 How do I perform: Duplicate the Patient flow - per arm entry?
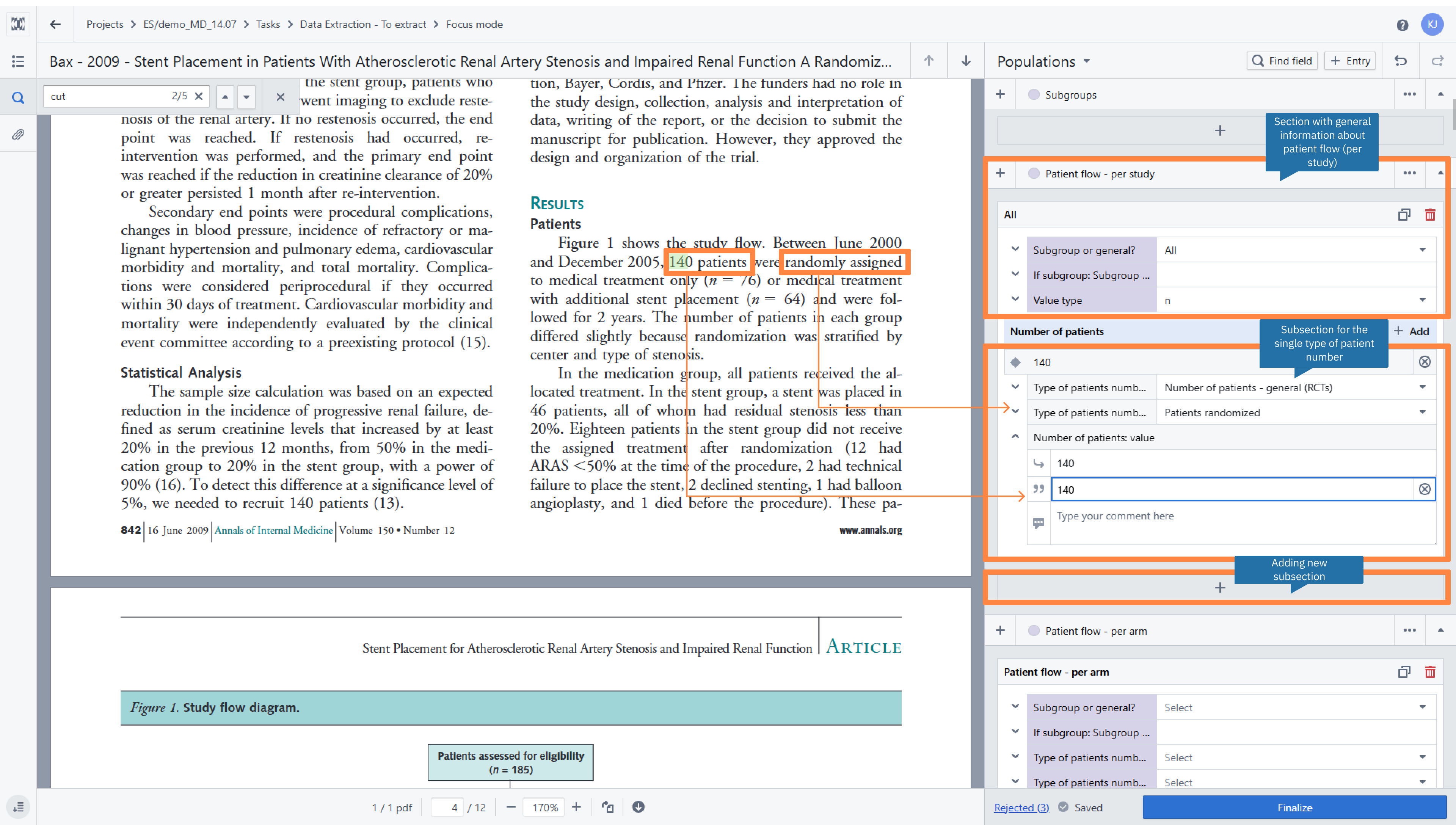click(1404, 672)
